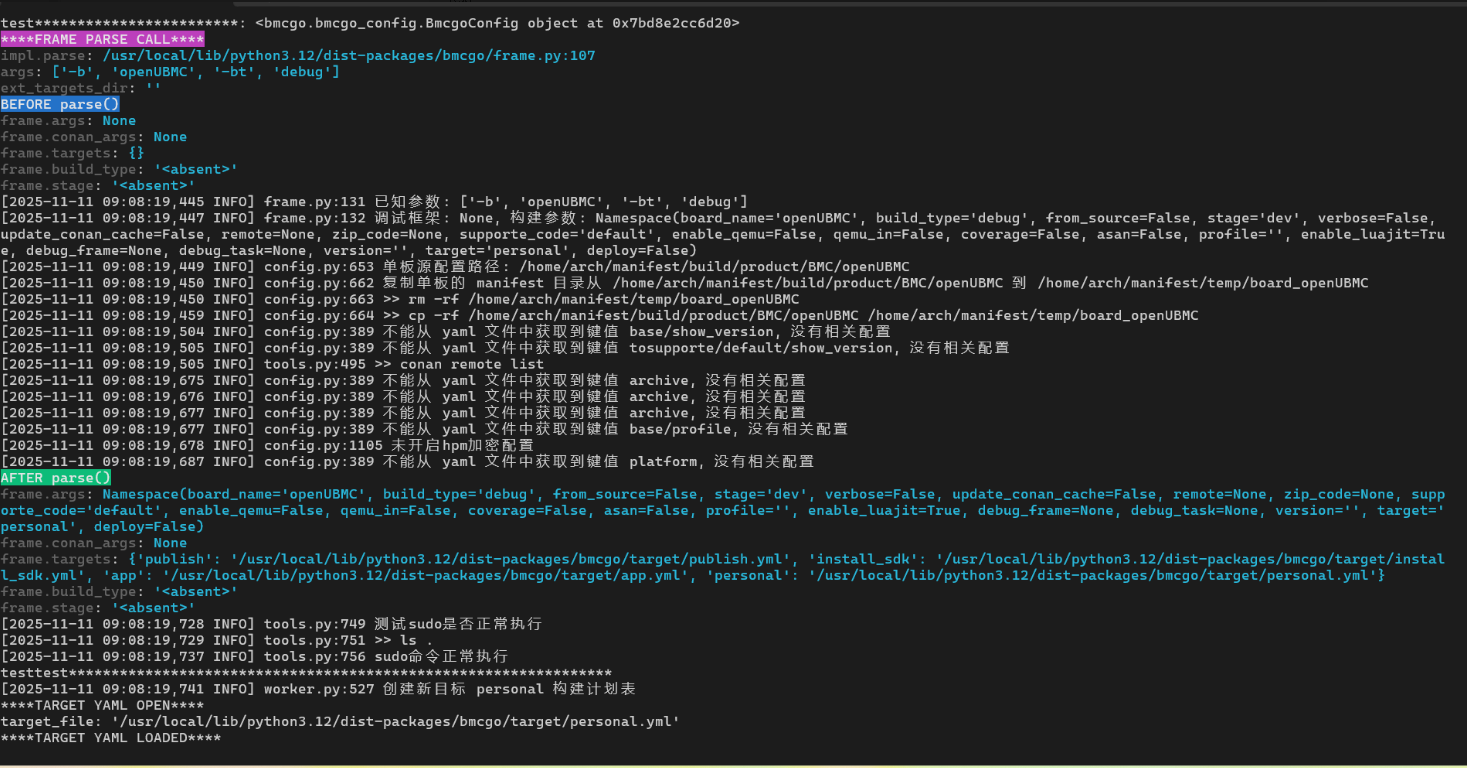Click the blue BEFORE parse() label

60,104
